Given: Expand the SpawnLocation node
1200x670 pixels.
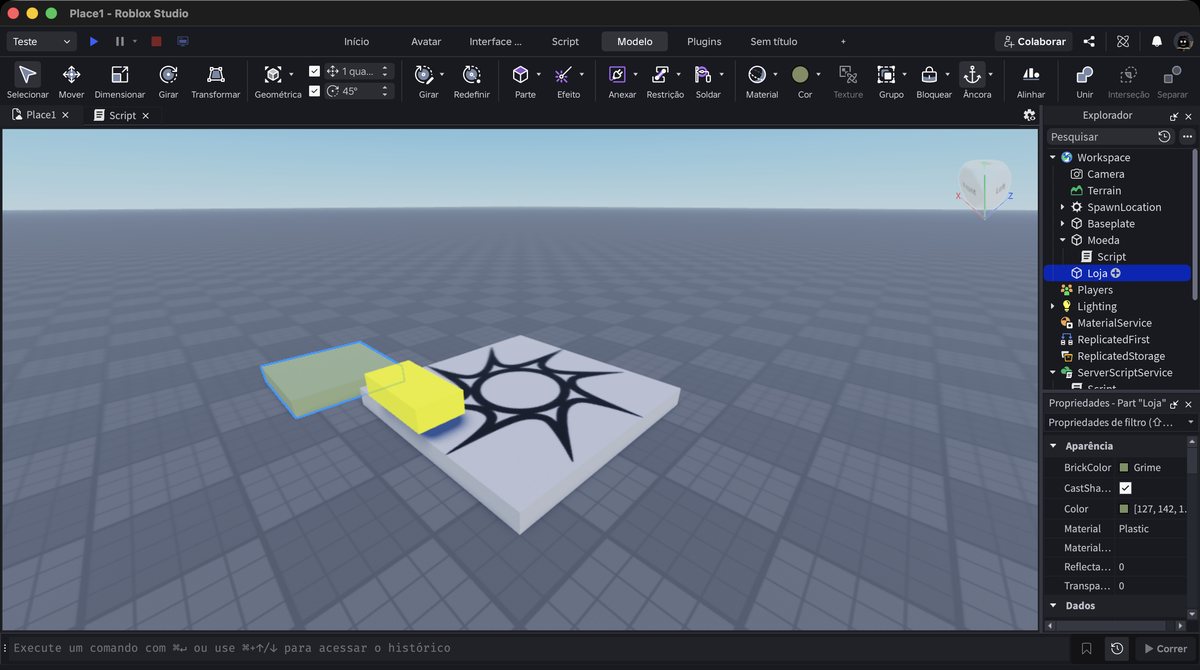Looking at the screenshot, I should click(1062, 207).
